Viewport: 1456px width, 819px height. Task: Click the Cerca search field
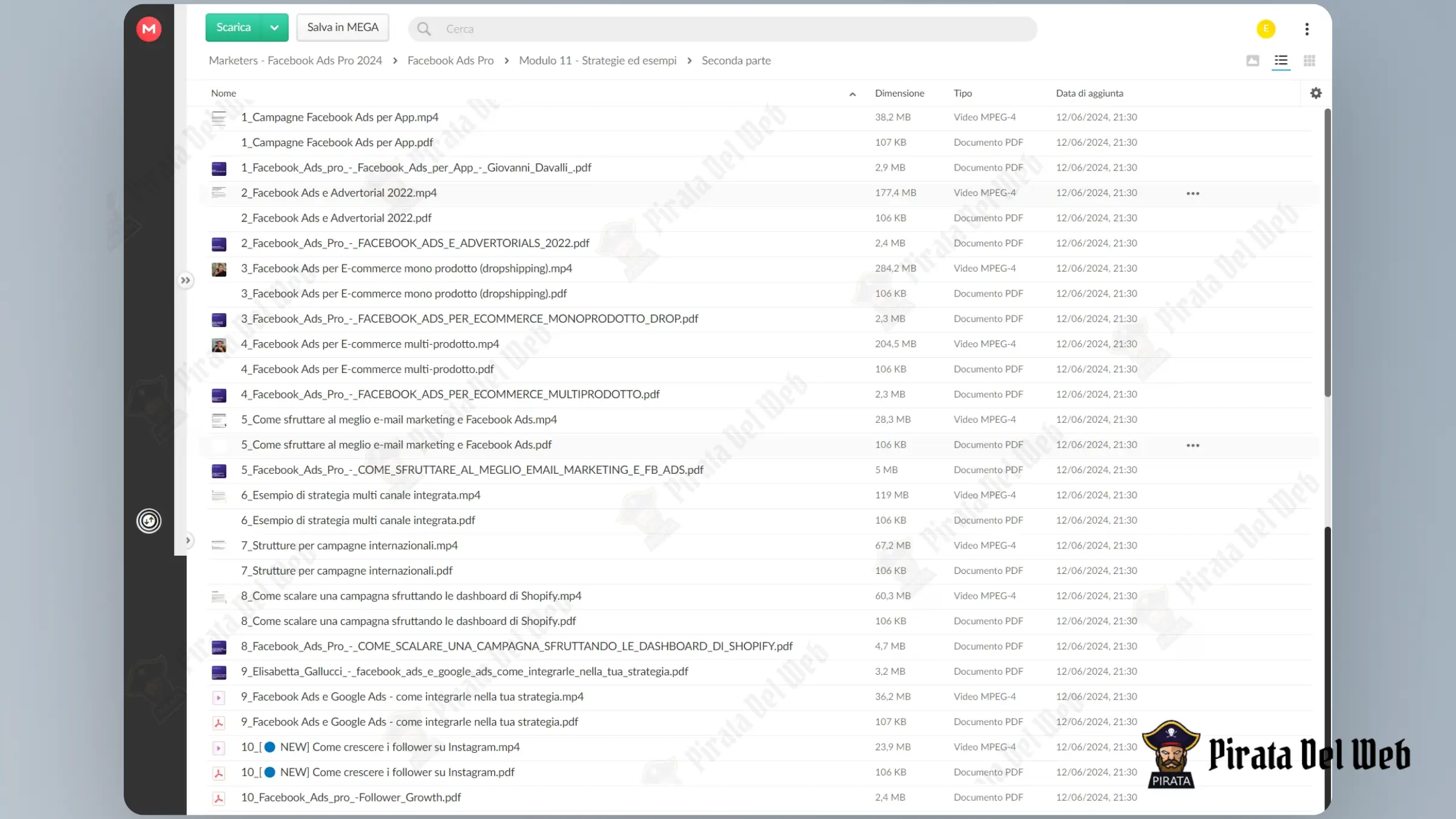tap(723, 29)
